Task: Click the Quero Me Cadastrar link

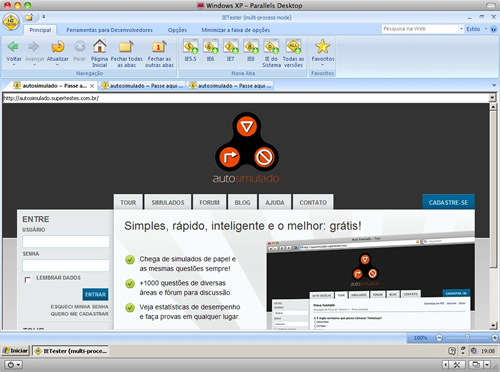Action: click(x=79, y=314)
